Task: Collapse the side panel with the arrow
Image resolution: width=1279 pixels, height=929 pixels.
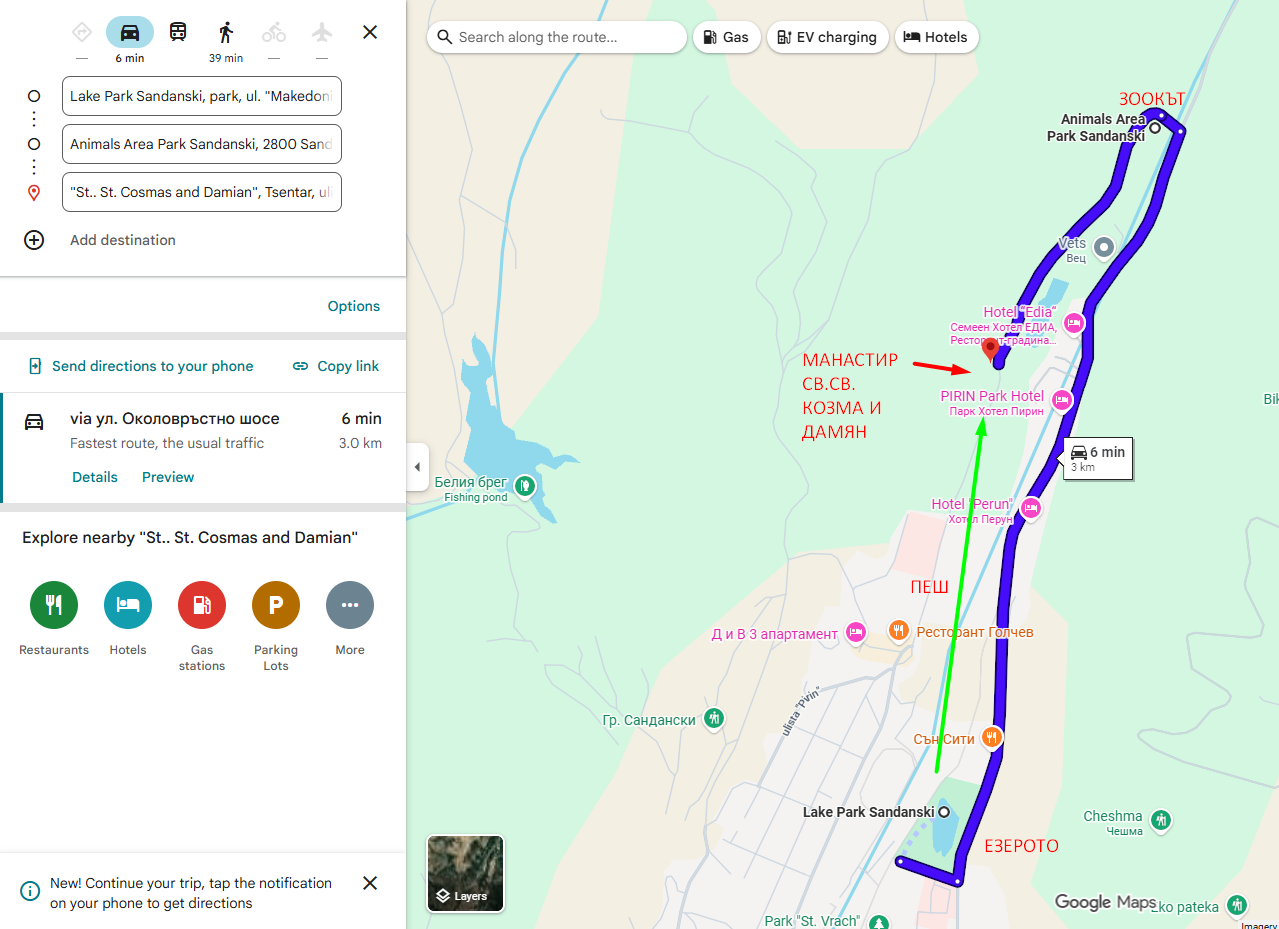Action: 417,467
